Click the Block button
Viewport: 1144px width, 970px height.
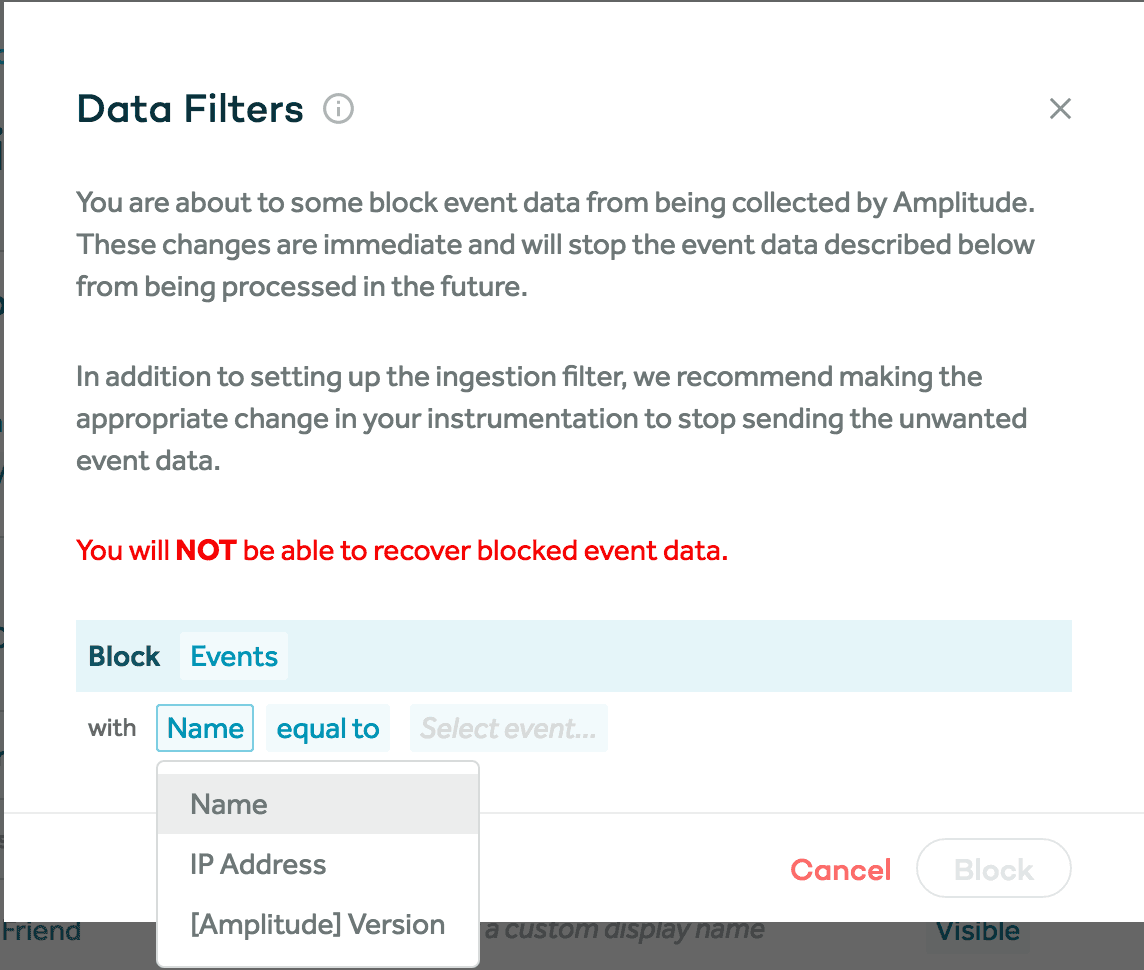pos(993,869)
